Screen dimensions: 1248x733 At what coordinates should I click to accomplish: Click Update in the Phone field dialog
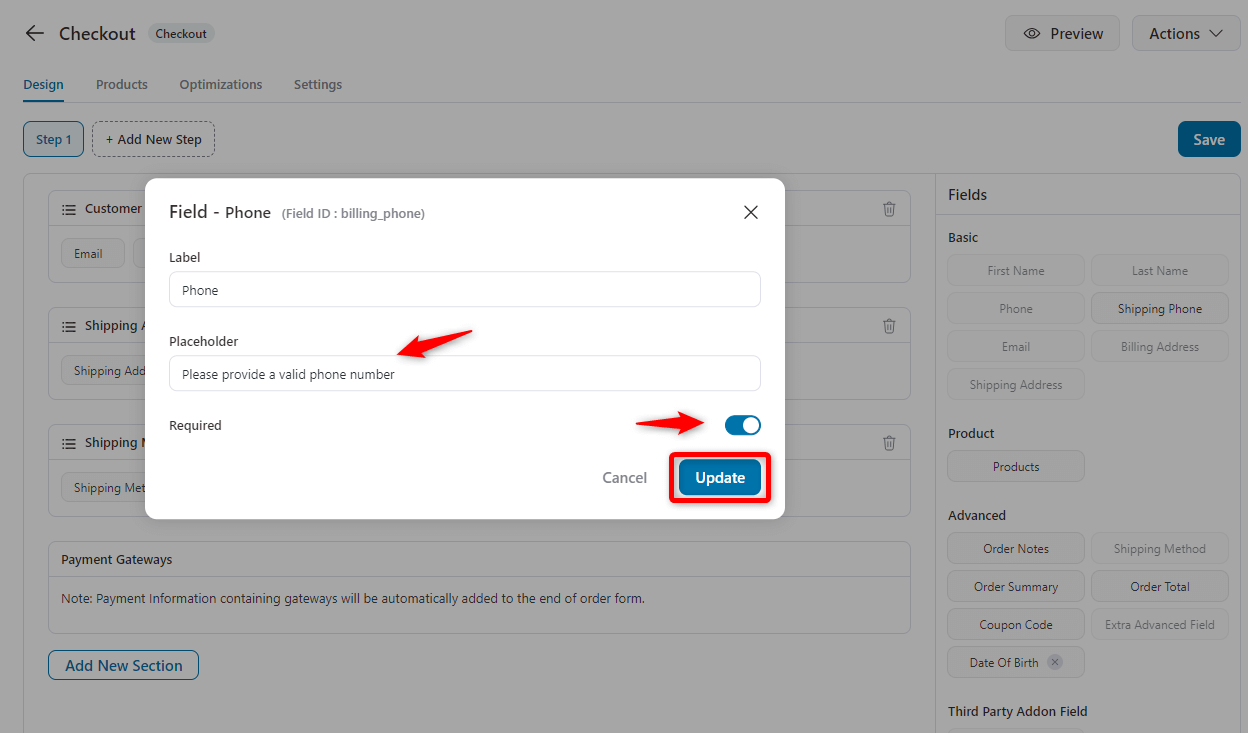pyautogui.click(x=720, y=478)
